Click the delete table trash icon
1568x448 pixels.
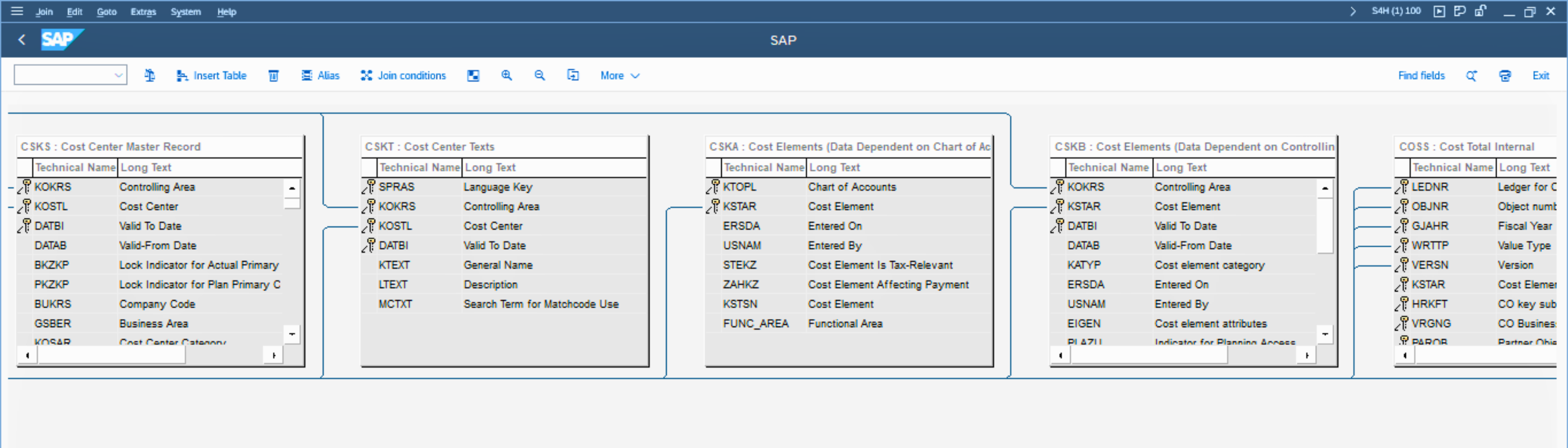point(273,75)
